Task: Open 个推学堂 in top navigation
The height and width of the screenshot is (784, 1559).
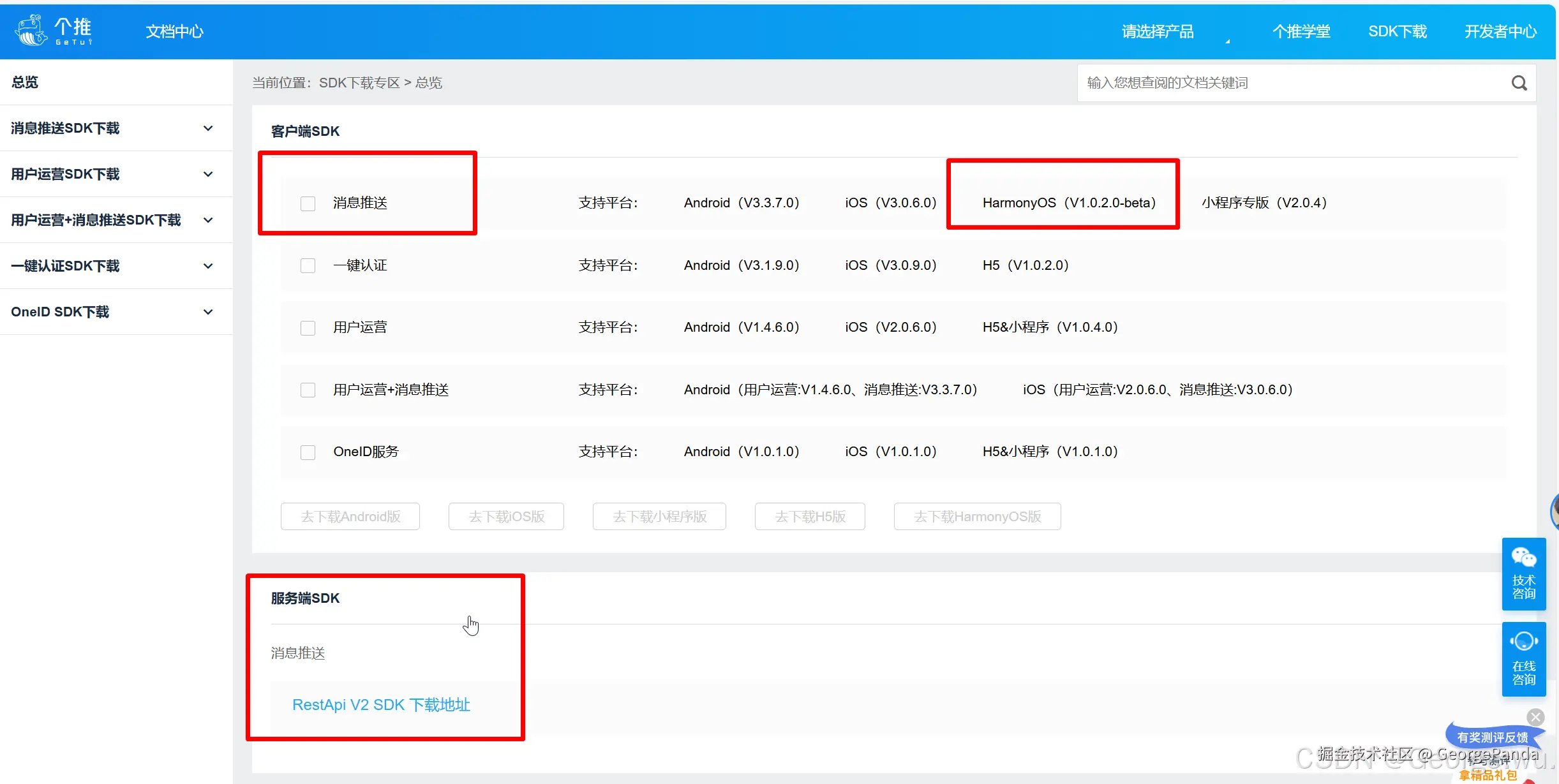Action: 1301,32
